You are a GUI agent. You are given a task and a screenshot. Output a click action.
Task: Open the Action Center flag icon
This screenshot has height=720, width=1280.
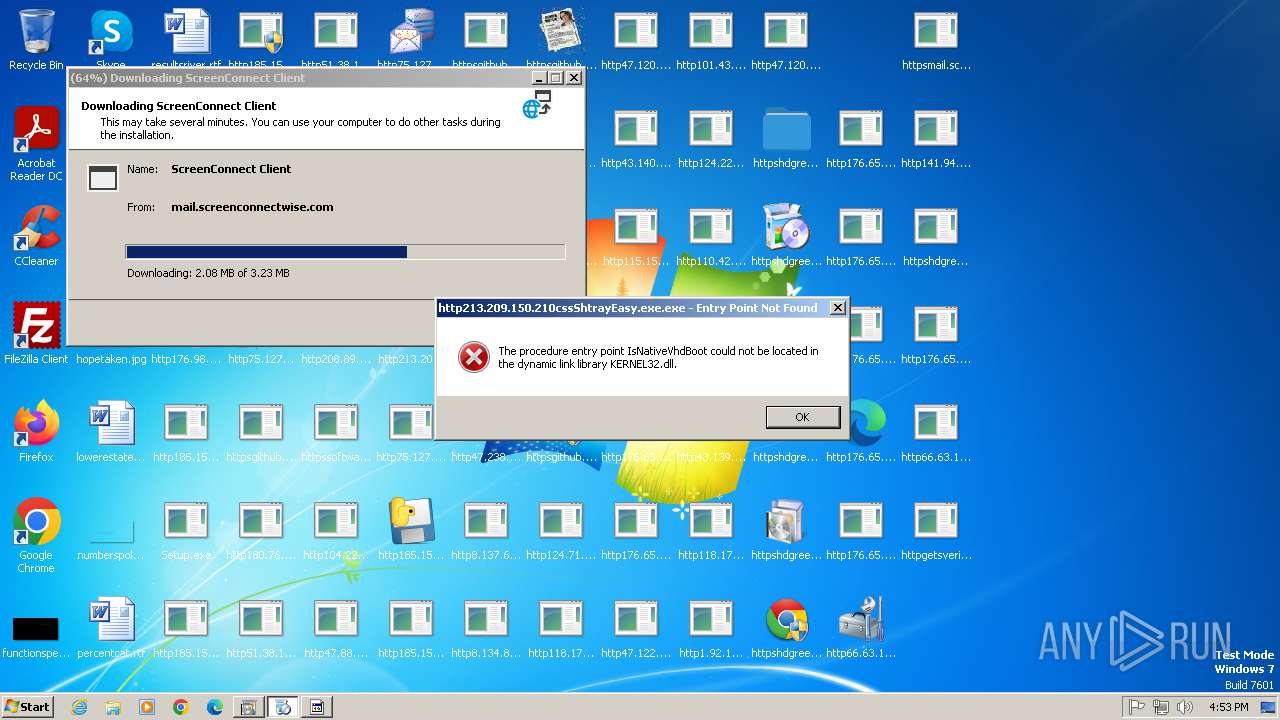click(x=1136, y=707)
